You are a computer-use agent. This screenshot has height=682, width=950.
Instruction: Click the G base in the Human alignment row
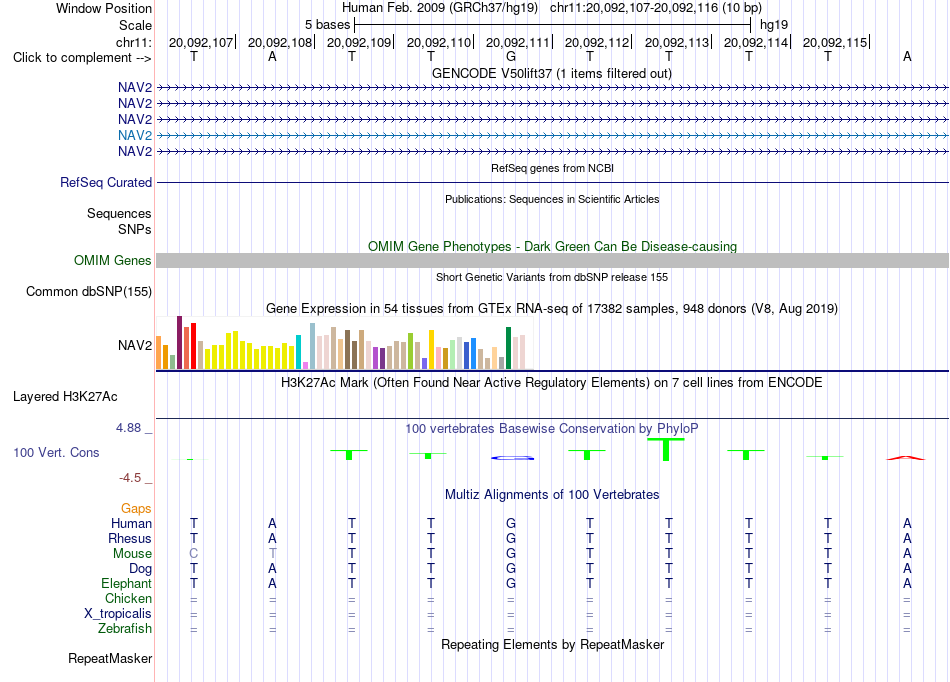511,523
